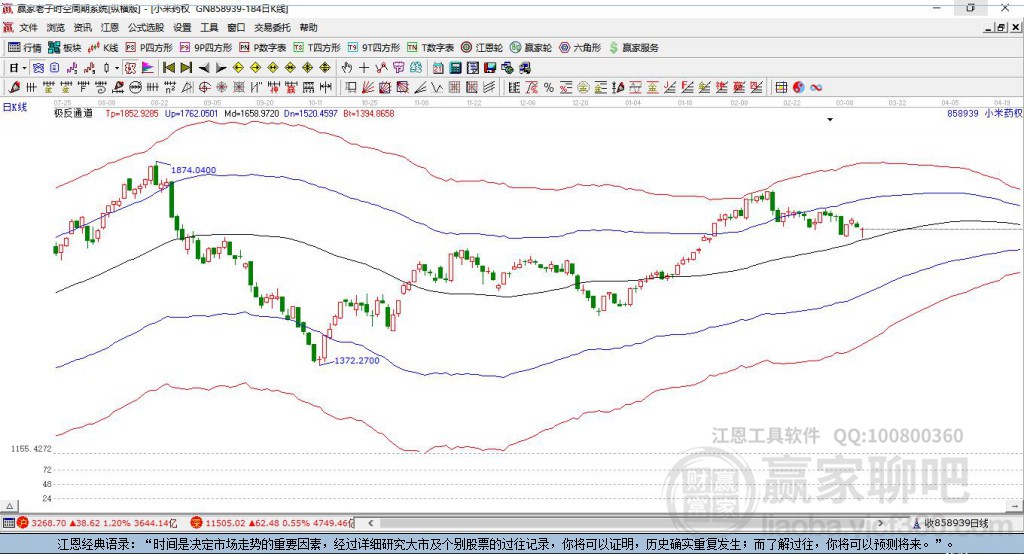Viewport: 1024px width, 554px height.
Task: Click the infinity loop icon
Action: (816, 88)
